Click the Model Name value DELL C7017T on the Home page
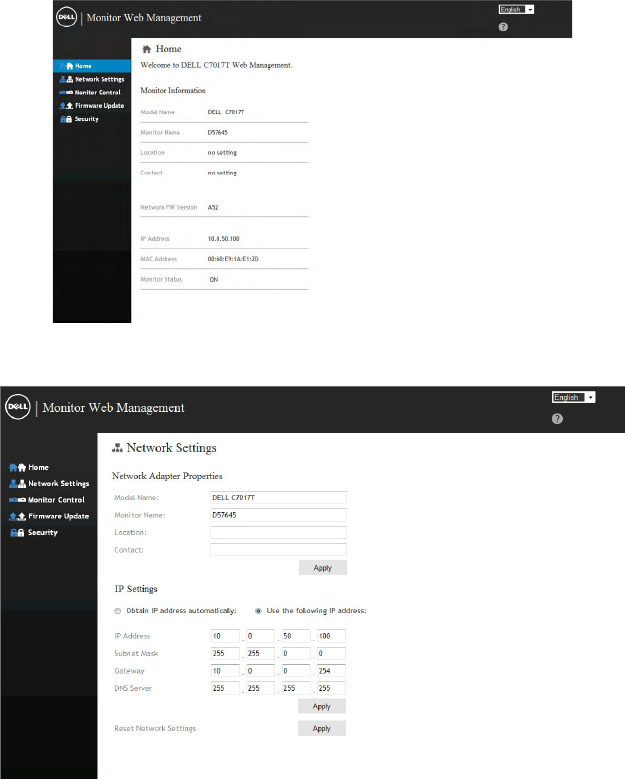 (226, 112)
